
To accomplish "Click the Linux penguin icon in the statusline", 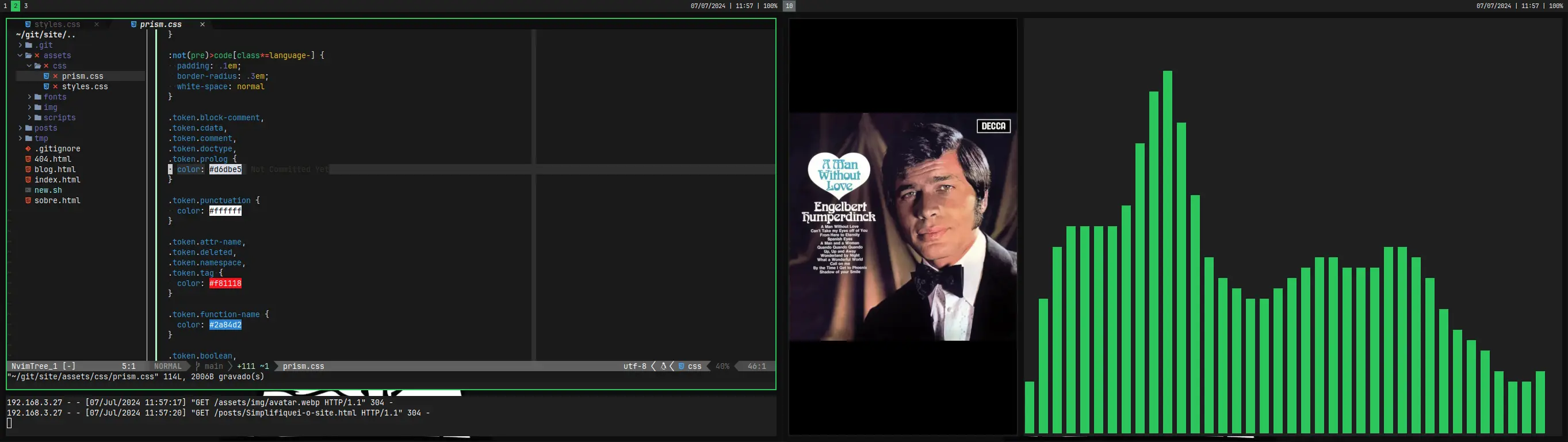I will (x=663, y=366).
